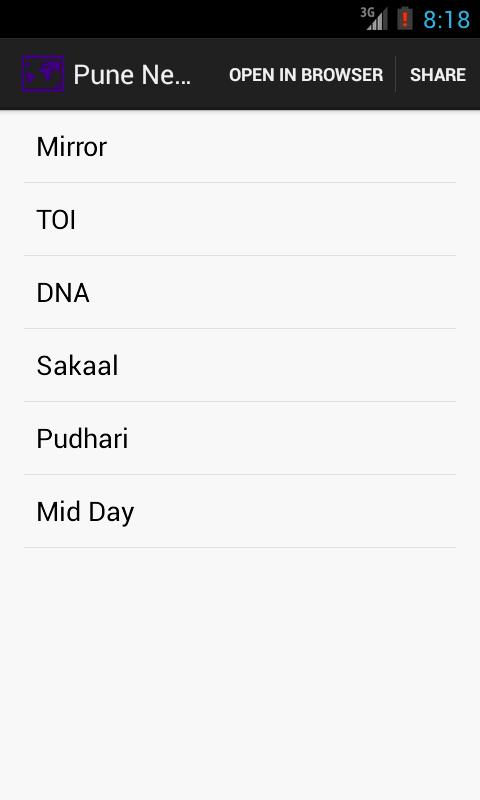The height and width of the screenshot is (800, 480).
Task: Open the Mirror news source
Action: 240,146
